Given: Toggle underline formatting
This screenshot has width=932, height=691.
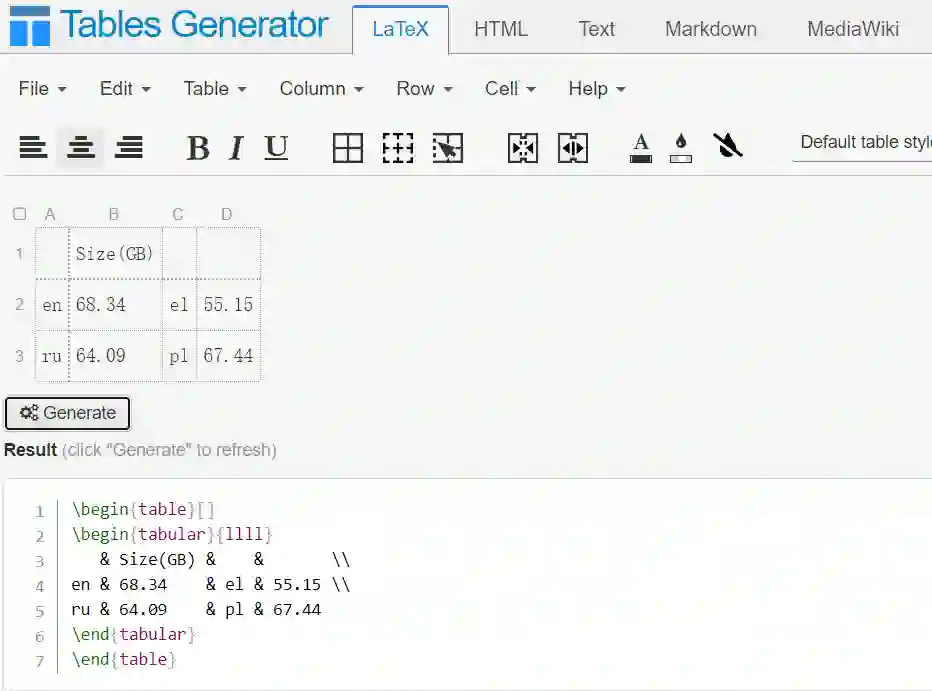Looking at the screenshot, I should tap(276, 149).
